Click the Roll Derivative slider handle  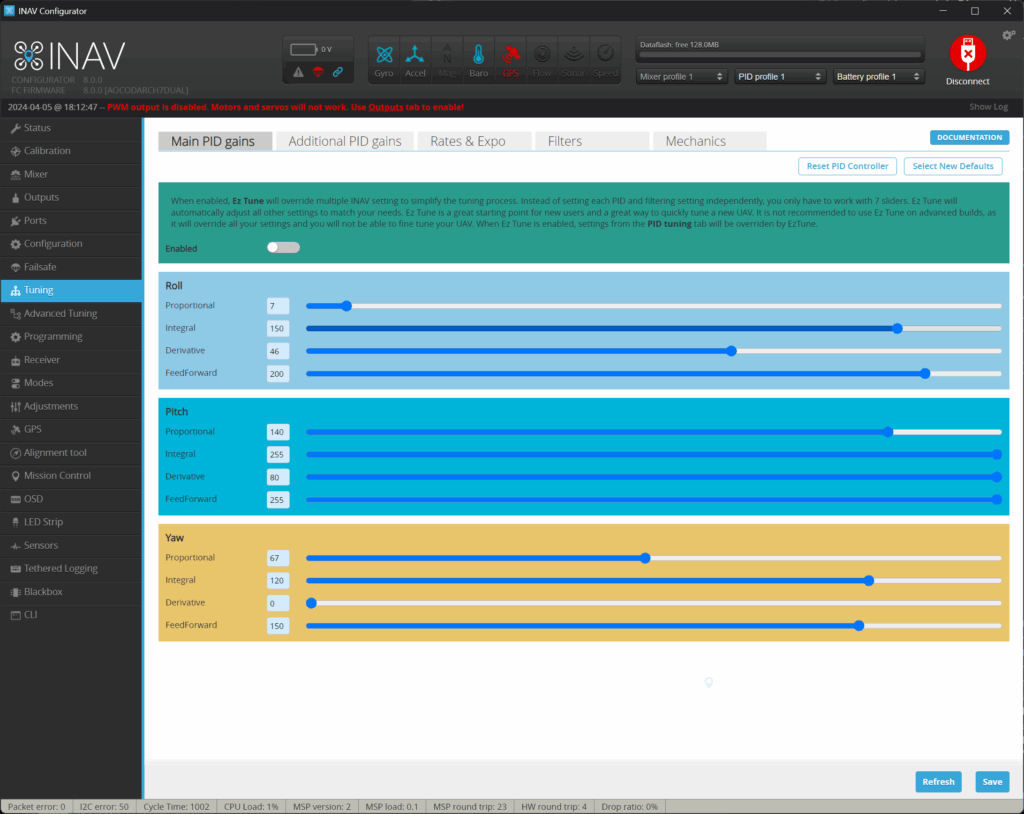point(731,351)
